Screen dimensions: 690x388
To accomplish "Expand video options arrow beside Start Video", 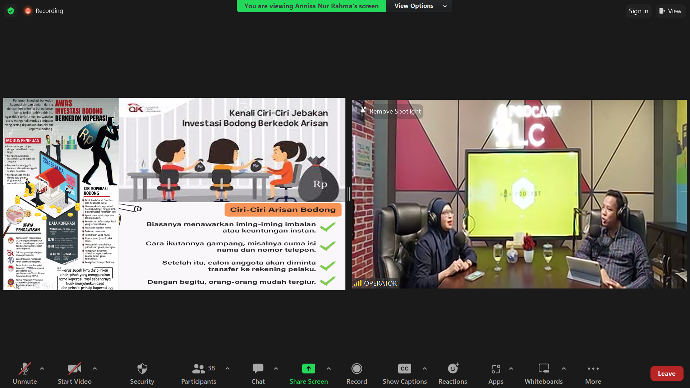I will click(x=95, y=369).
